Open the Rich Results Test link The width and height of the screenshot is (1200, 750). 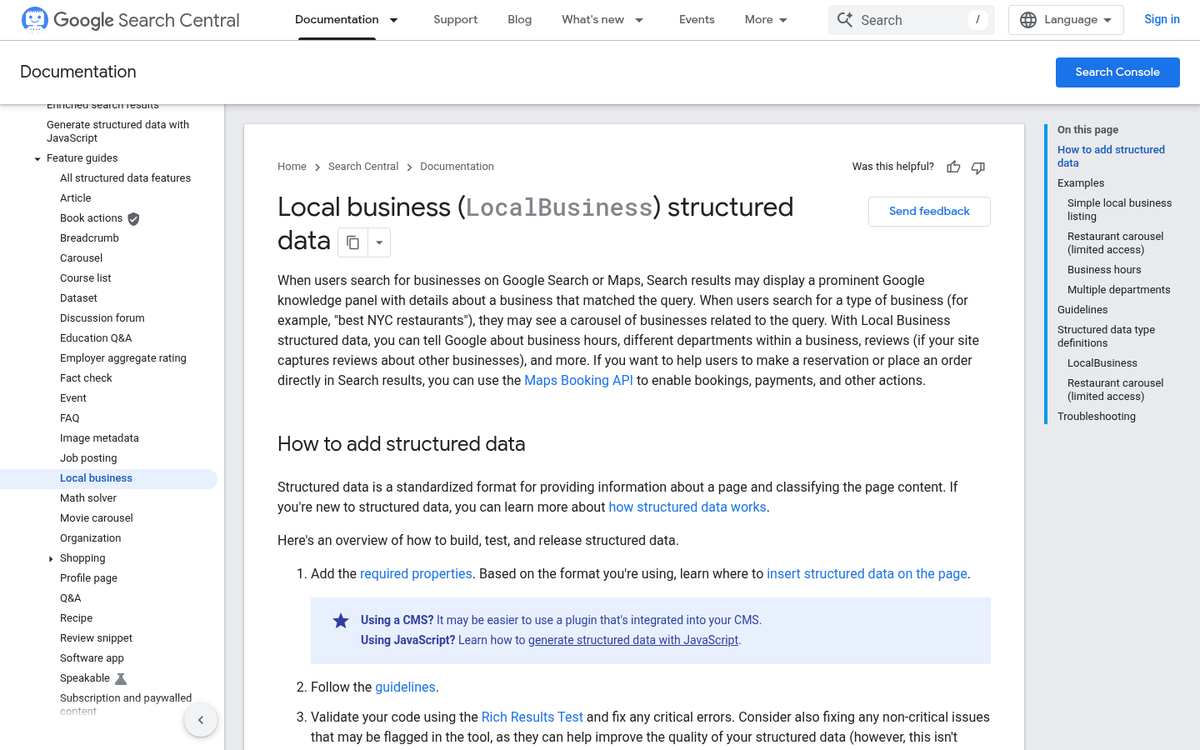[x=532, y=718]
